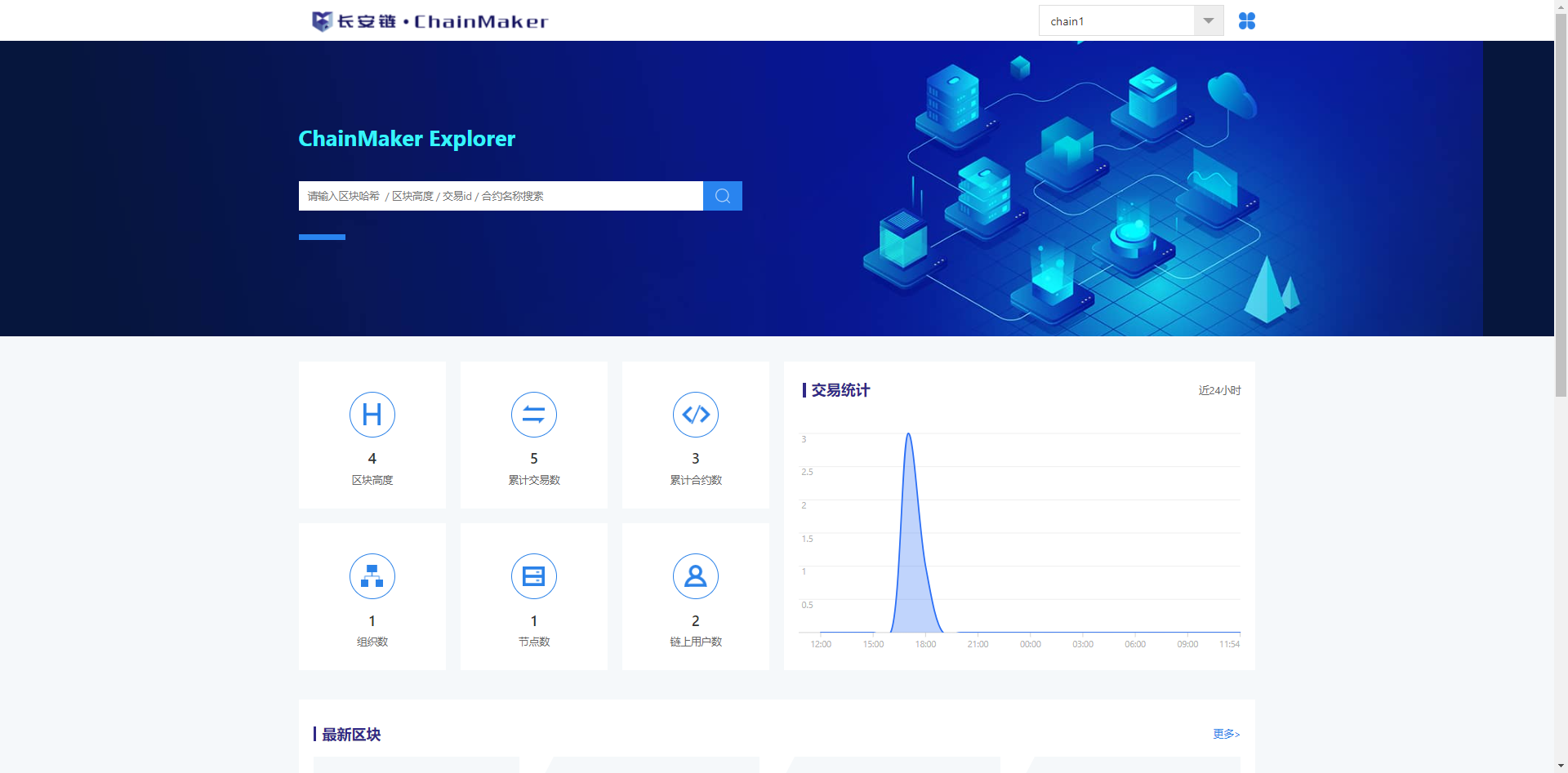Screen dimensions: 1568x773
Task: Select the cumulative contracts code icon
Action: coord(696,415)
